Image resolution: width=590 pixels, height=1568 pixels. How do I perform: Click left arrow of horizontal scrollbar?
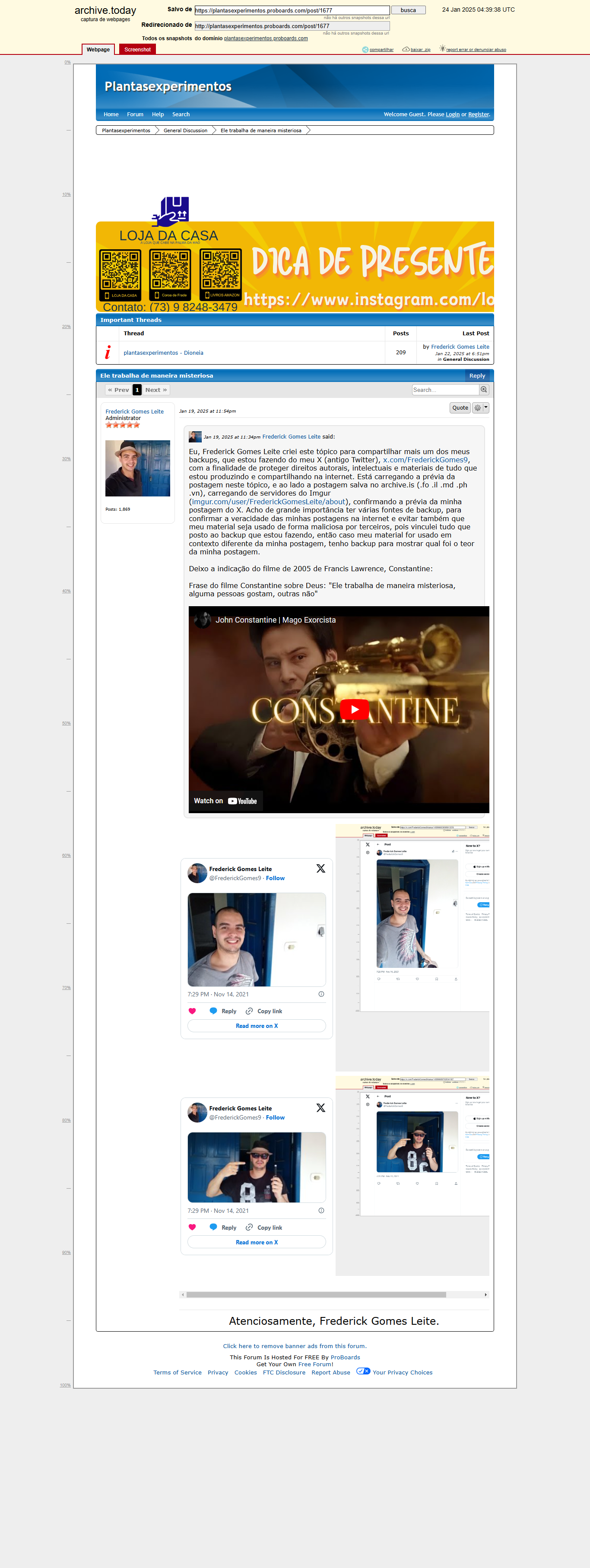pyautogui.click(x=183, y=1294)
